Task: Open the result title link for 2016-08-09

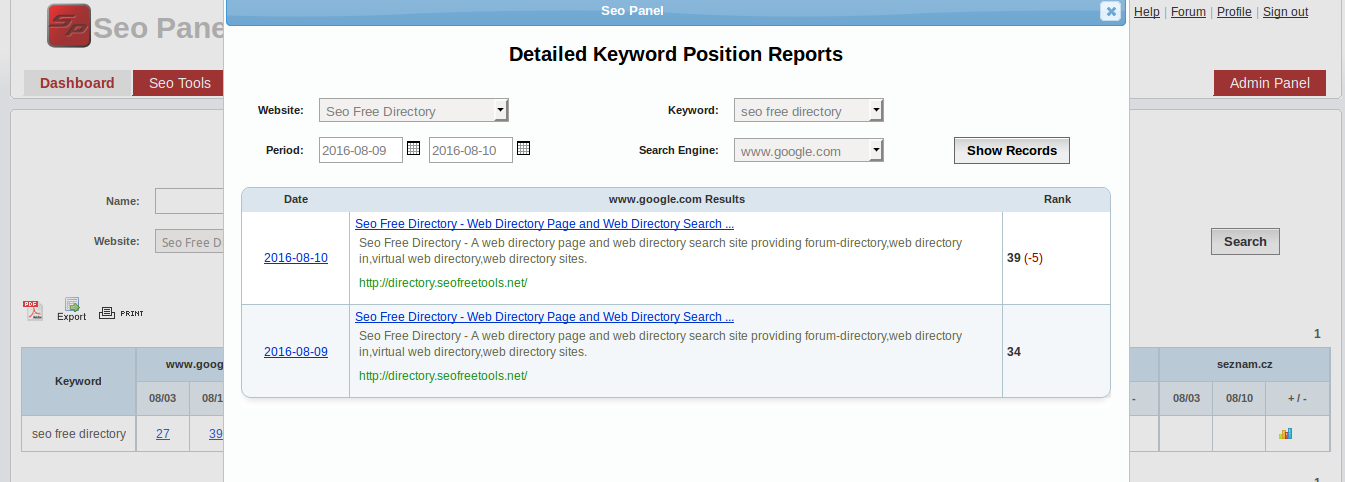Action: click(544, 317)
